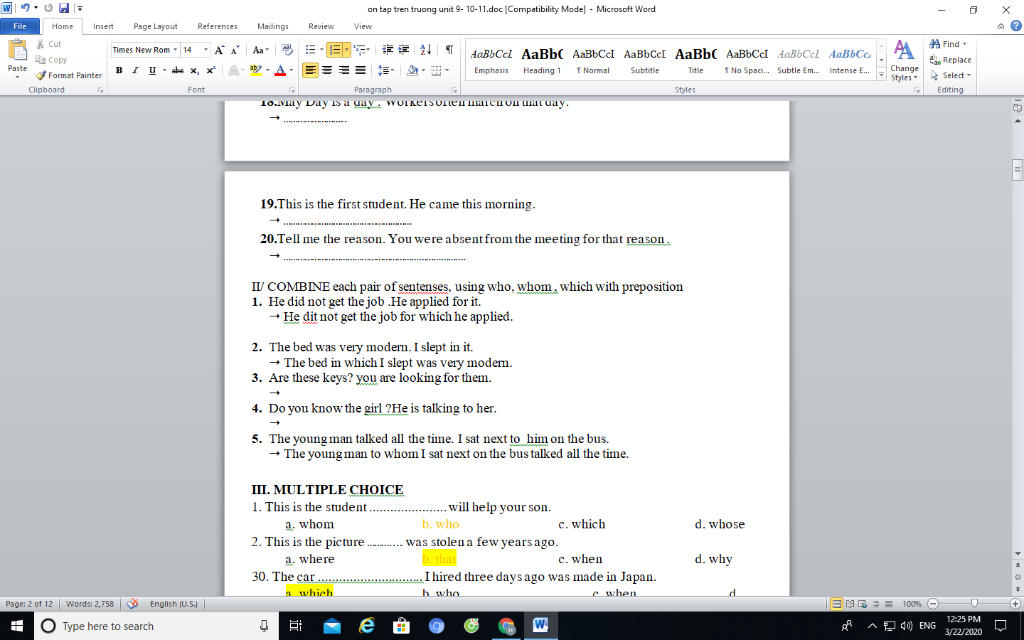Viewport: 1024px width, 640px height.
Task: Save the document from quick access toolbar
Action: coord(63,8)
